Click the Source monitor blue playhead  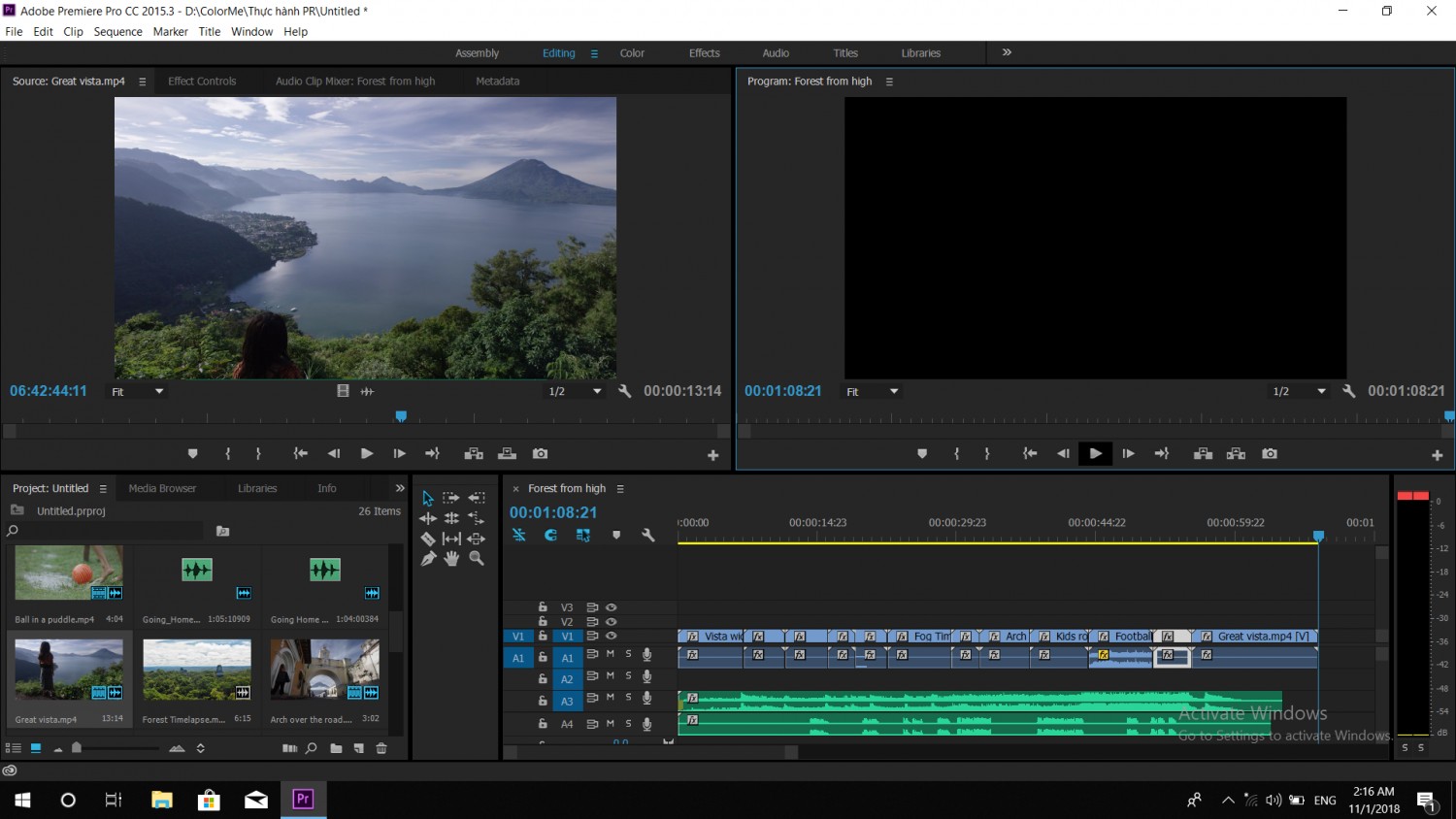pyautogui.click(x=401, y=416)
